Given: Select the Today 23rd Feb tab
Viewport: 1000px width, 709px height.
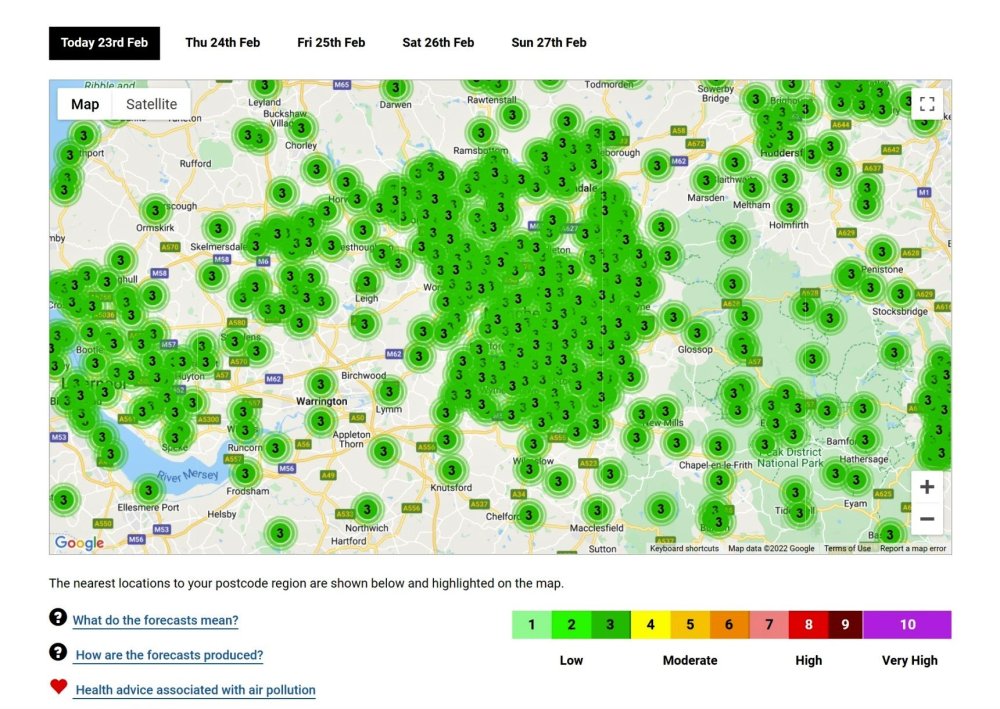Looking at the screenshot, I should pyautogui.click(x=104, y=43).
